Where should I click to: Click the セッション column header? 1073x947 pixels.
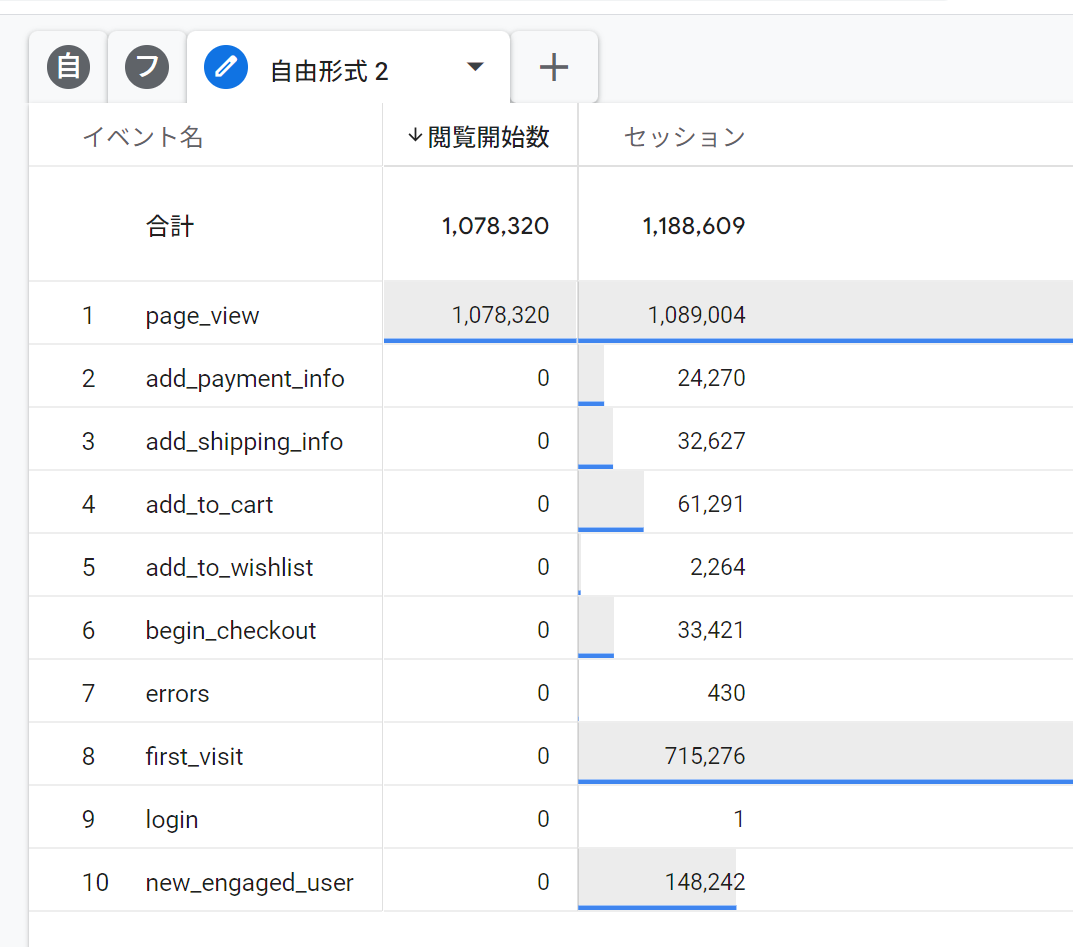point(684,137)
